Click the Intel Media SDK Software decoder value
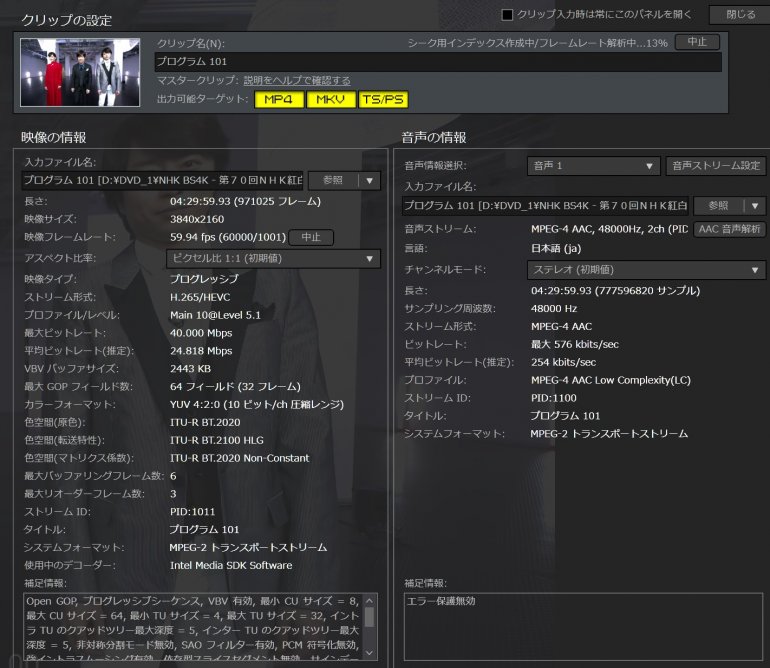 (x=231, y=565)
